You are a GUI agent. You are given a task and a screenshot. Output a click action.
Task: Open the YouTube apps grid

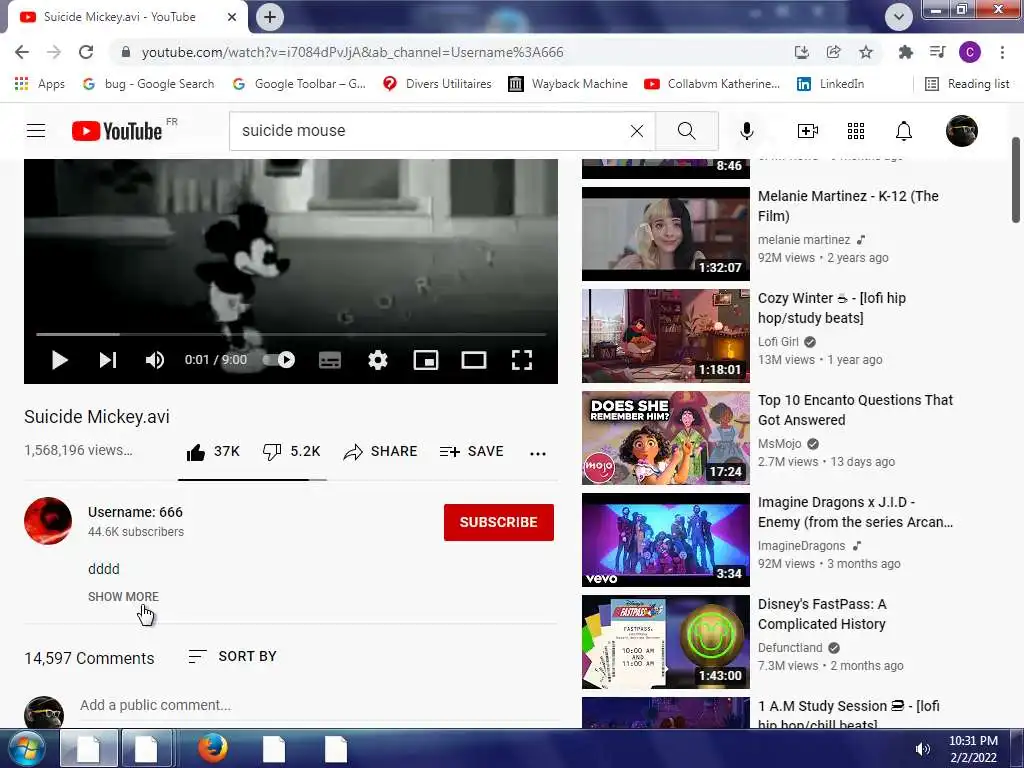tap(856, 131)
